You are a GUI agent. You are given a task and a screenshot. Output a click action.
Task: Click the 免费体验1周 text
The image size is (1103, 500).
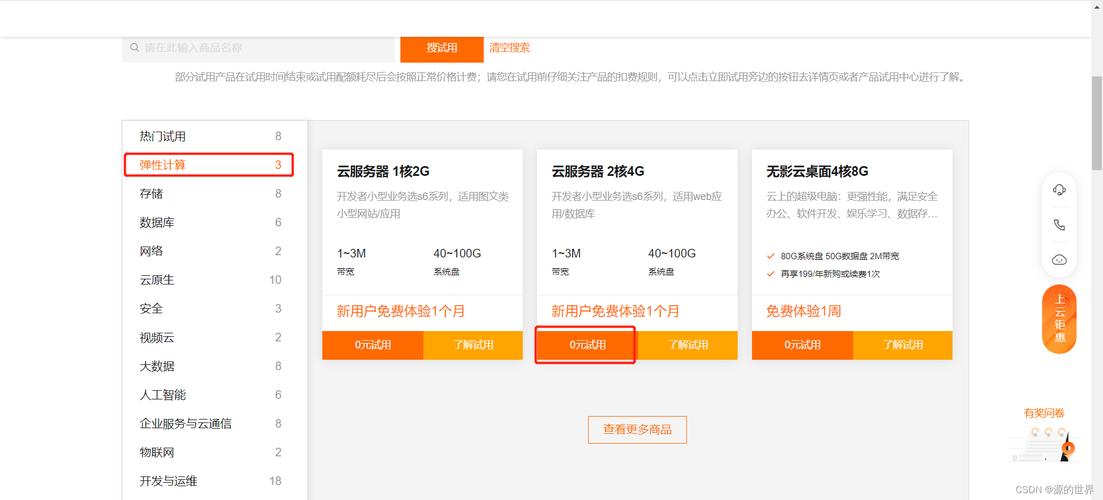tap(803, 311)
